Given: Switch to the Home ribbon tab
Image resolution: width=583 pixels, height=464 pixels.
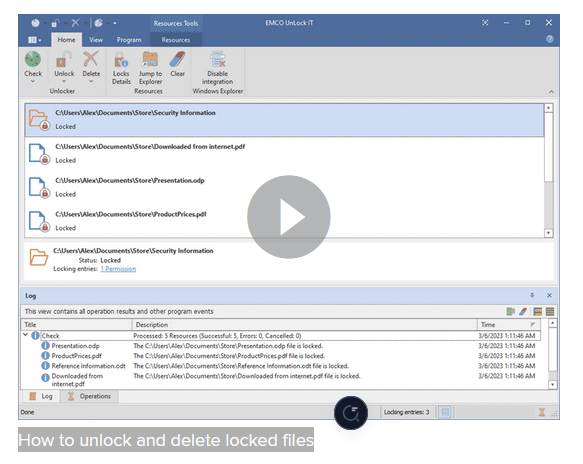Looking at the screenshot, I should point(66,39).
